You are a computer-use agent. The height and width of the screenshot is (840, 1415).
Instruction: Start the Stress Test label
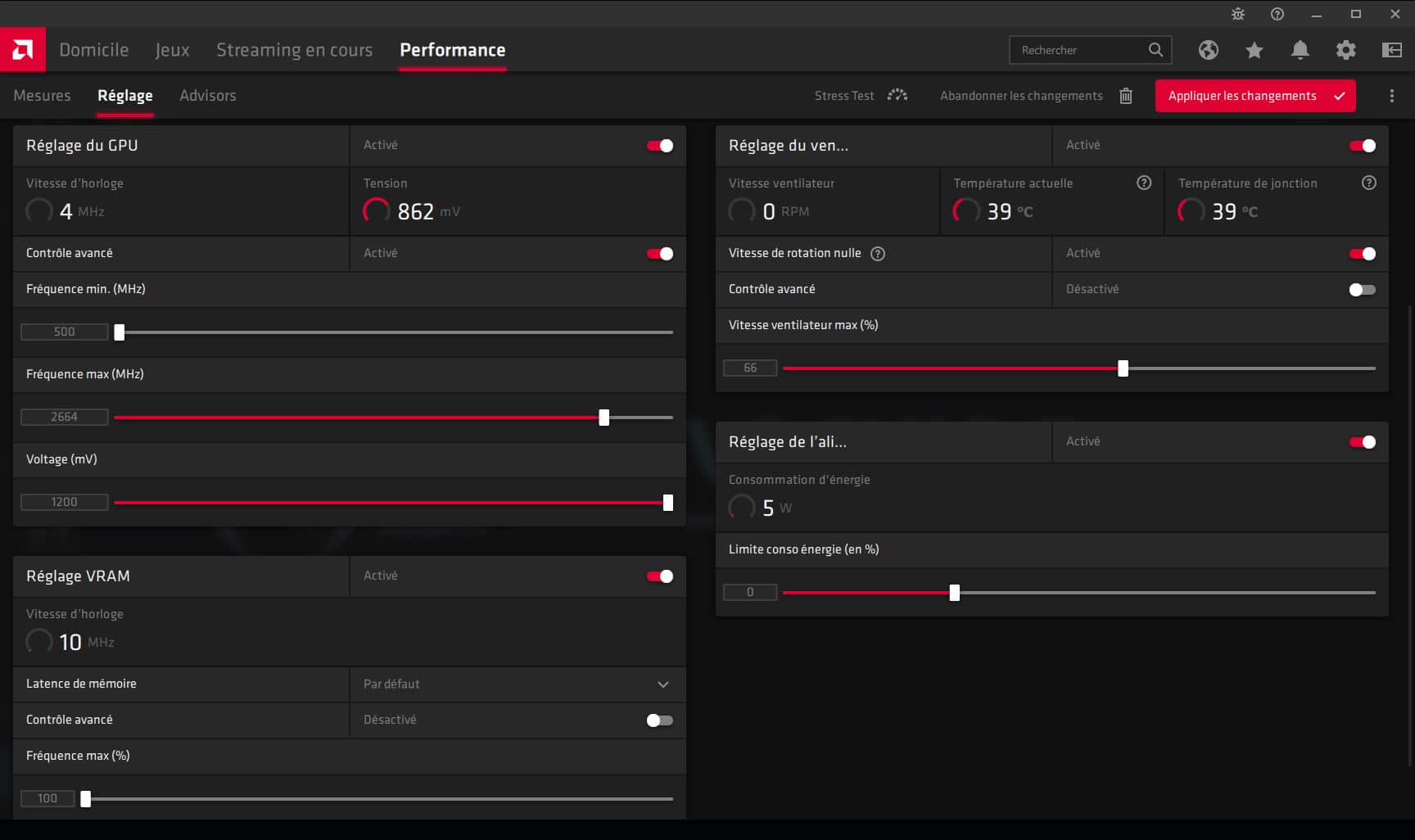point(844,96)
